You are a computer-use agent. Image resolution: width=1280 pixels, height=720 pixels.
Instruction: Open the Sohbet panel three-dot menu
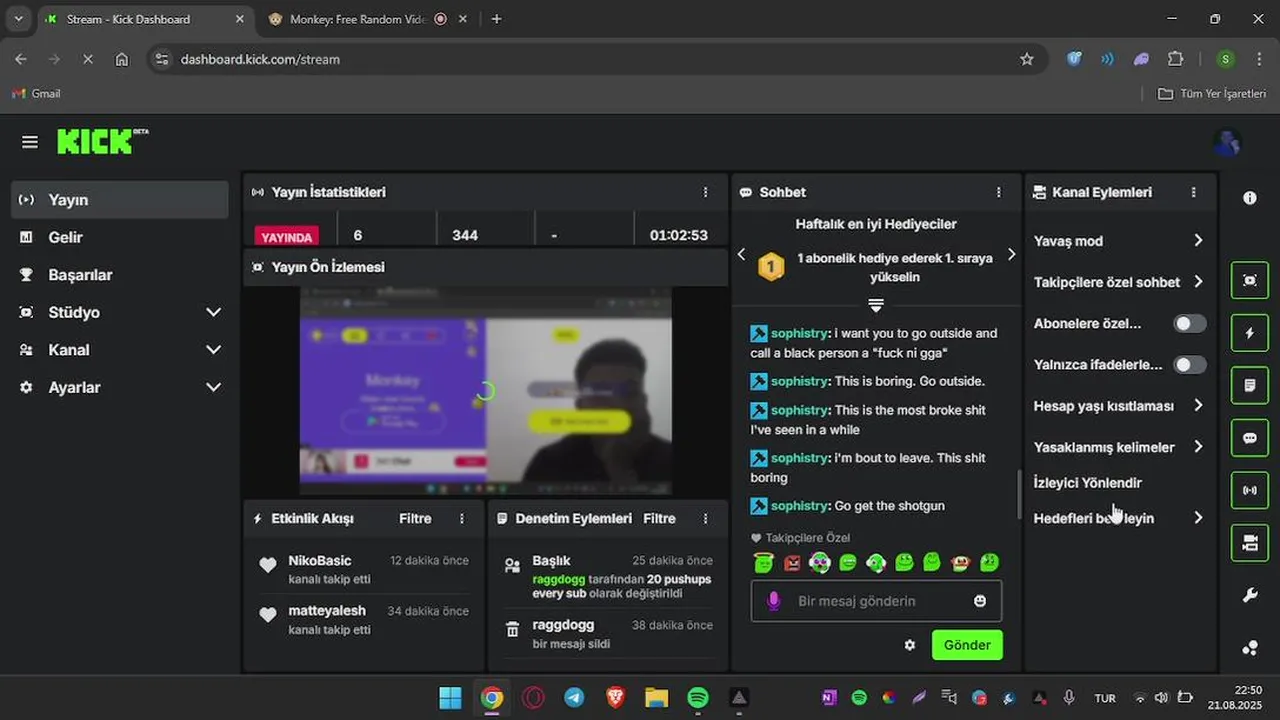[998, 192]
